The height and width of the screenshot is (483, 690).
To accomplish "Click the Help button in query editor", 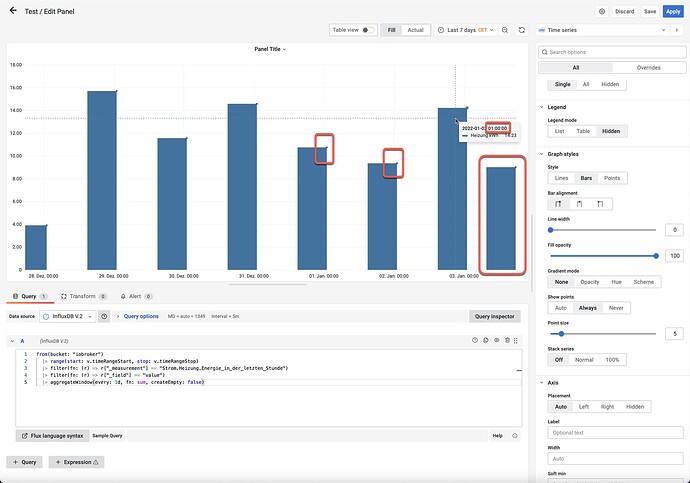I will (x=497, y=435).
